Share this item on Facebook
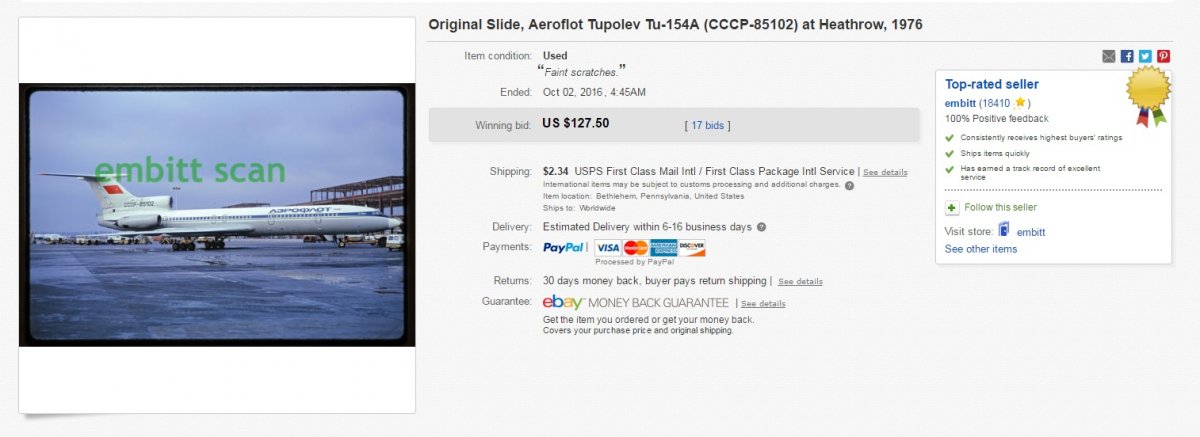Viewport: 1200px width, 437px height. 1127,56
